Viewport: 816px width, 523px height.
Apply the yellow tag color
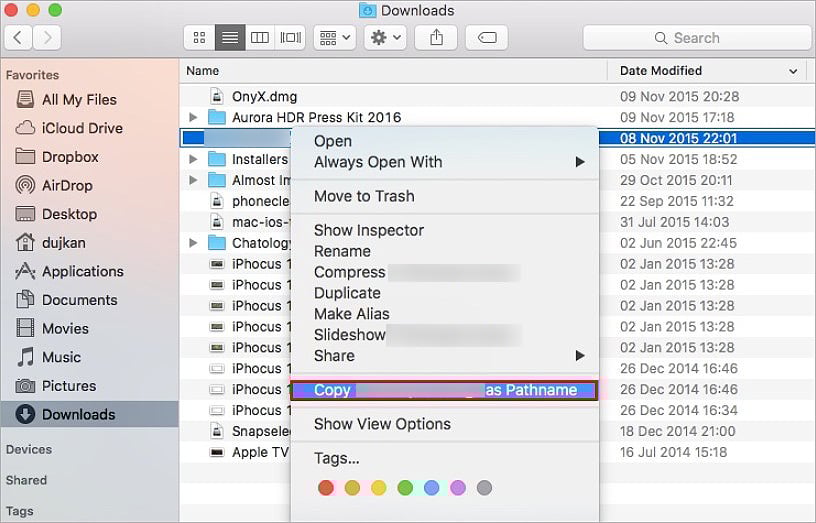(x=379, y=488)
